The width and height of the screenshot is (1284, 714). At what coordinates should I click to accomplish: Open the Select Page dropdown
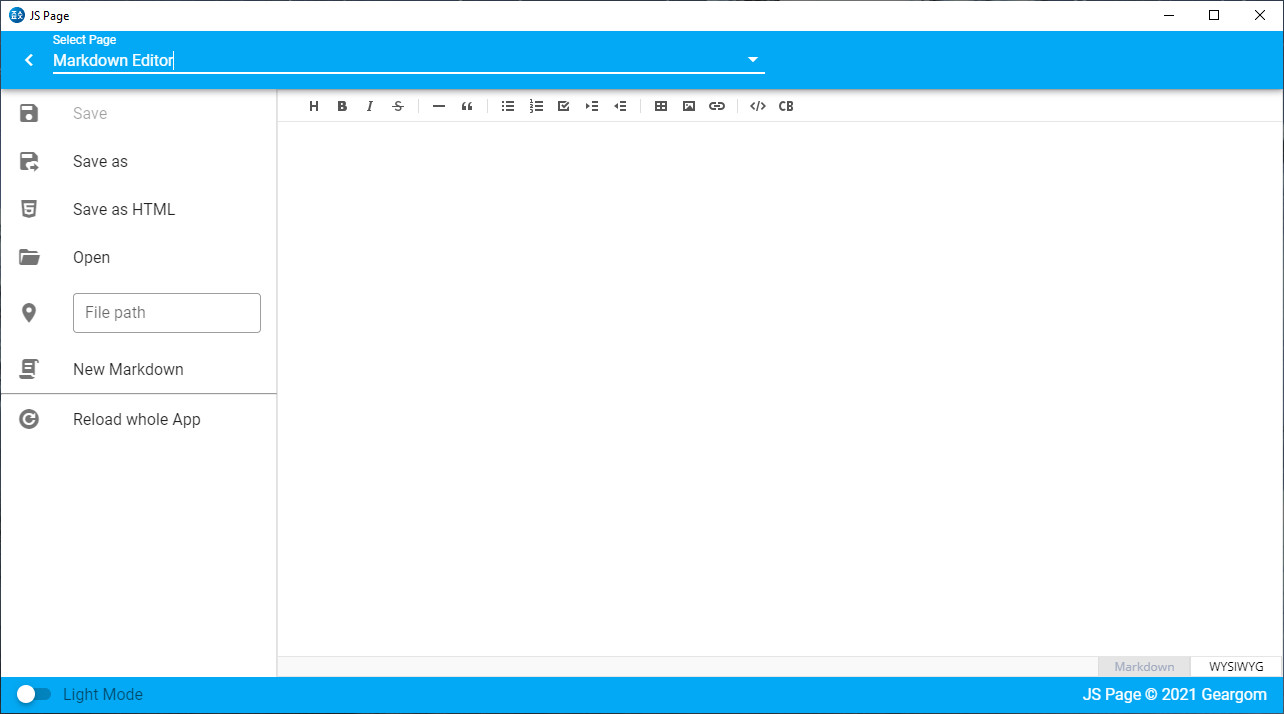(x=751, y=59)
